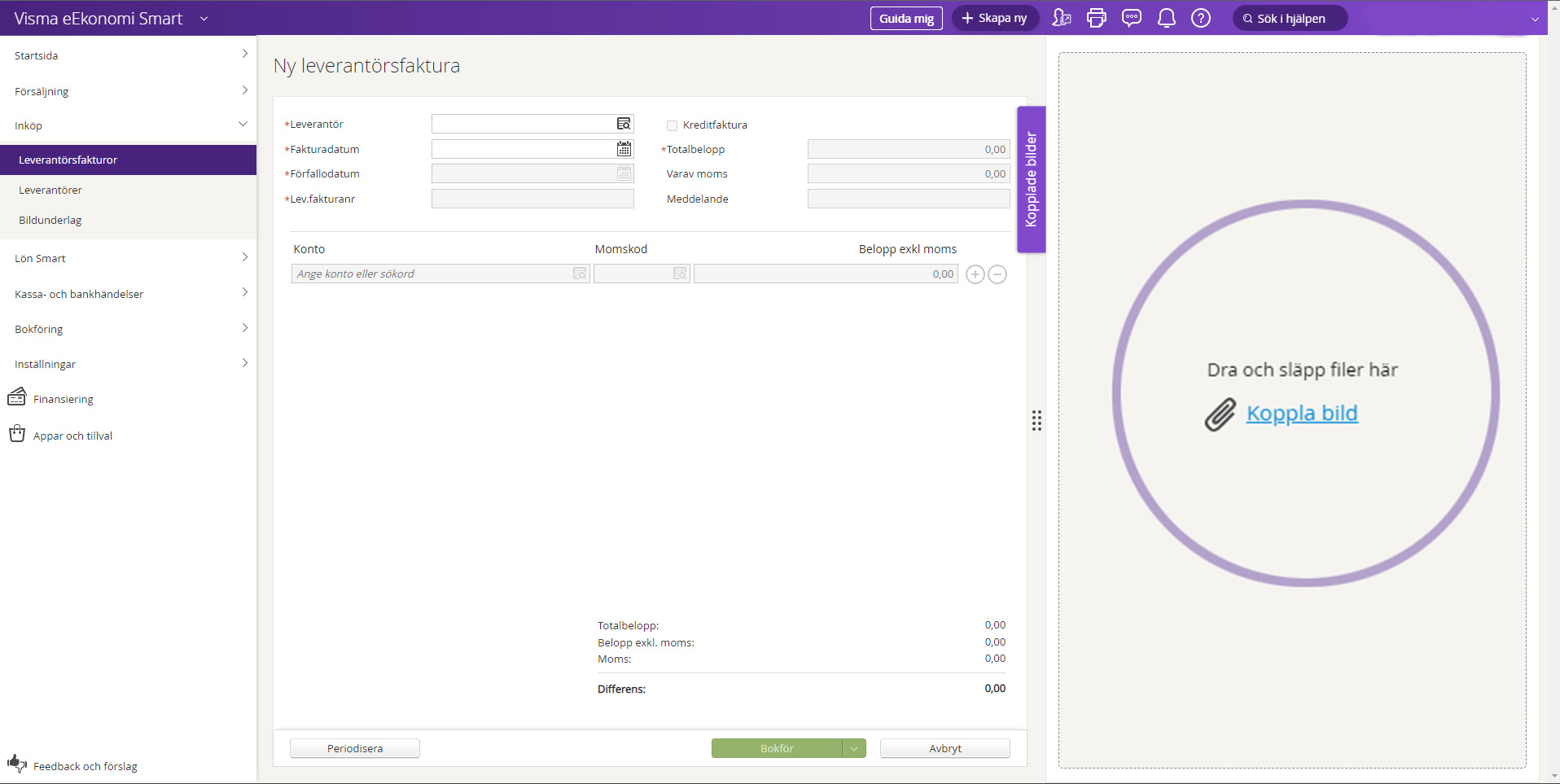This screenshot has height=784, width=1560.
Task: Click the Appar och tillval shopping bag icon
Action: click(x=17, y=434)
